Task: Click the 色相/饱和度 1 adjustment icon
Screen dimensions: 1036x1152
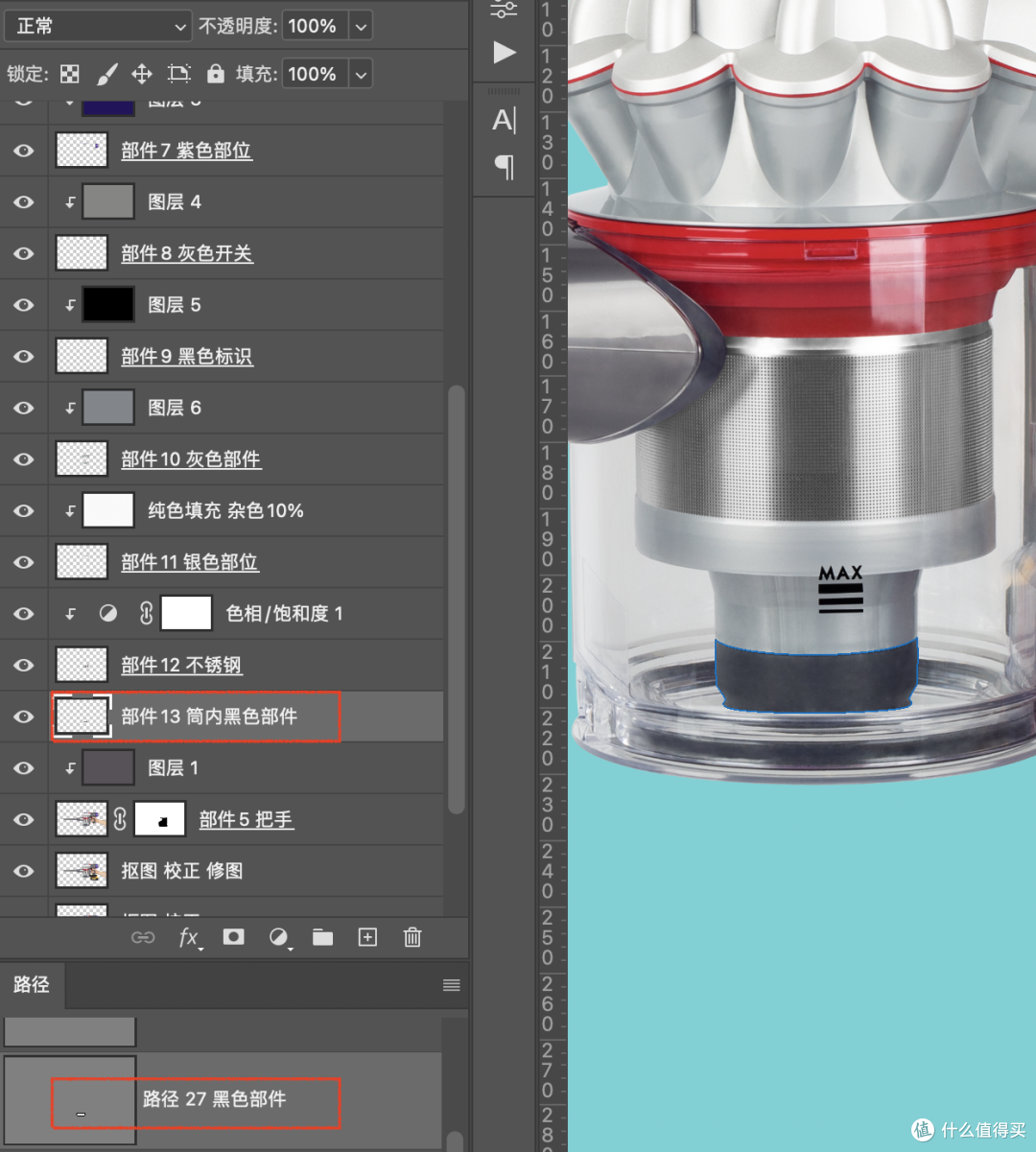Action: pyautogui.click(x=108, y=613)
